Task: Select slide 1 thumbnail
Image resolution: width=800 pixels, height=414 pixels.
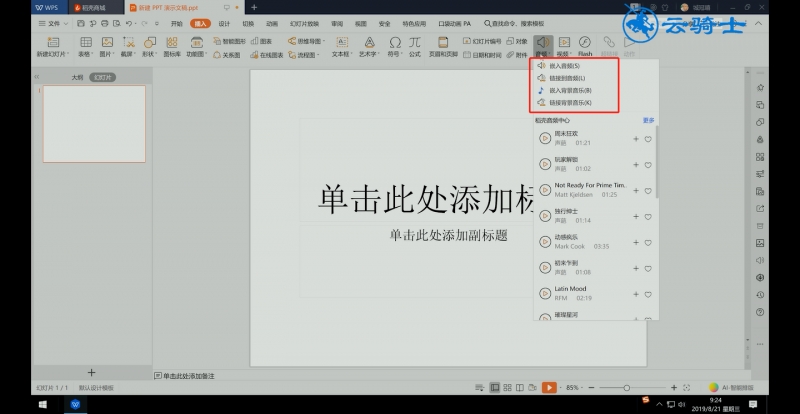Action: (x=94, y=124)
